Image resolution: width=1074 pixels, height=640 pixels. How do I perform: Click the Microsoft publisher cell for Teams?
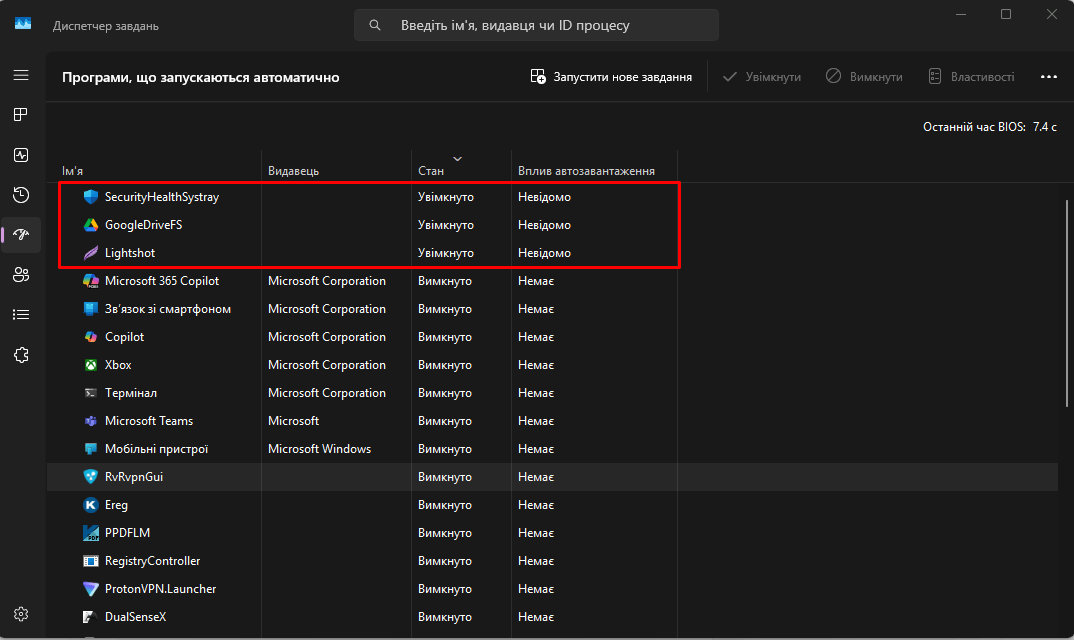click(293, 421)
